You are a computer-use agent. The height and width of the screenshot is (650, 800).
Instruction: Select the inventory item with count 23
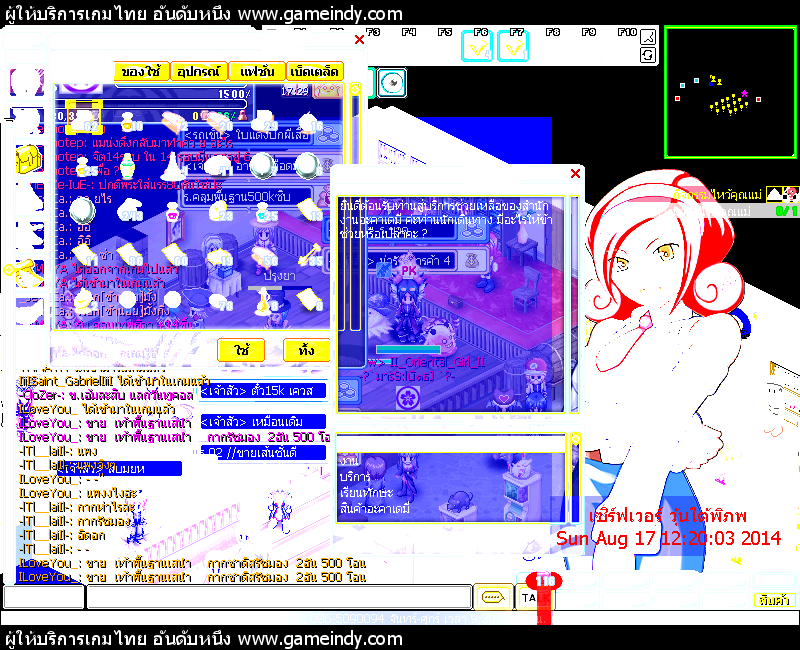(x=219, y=210)
